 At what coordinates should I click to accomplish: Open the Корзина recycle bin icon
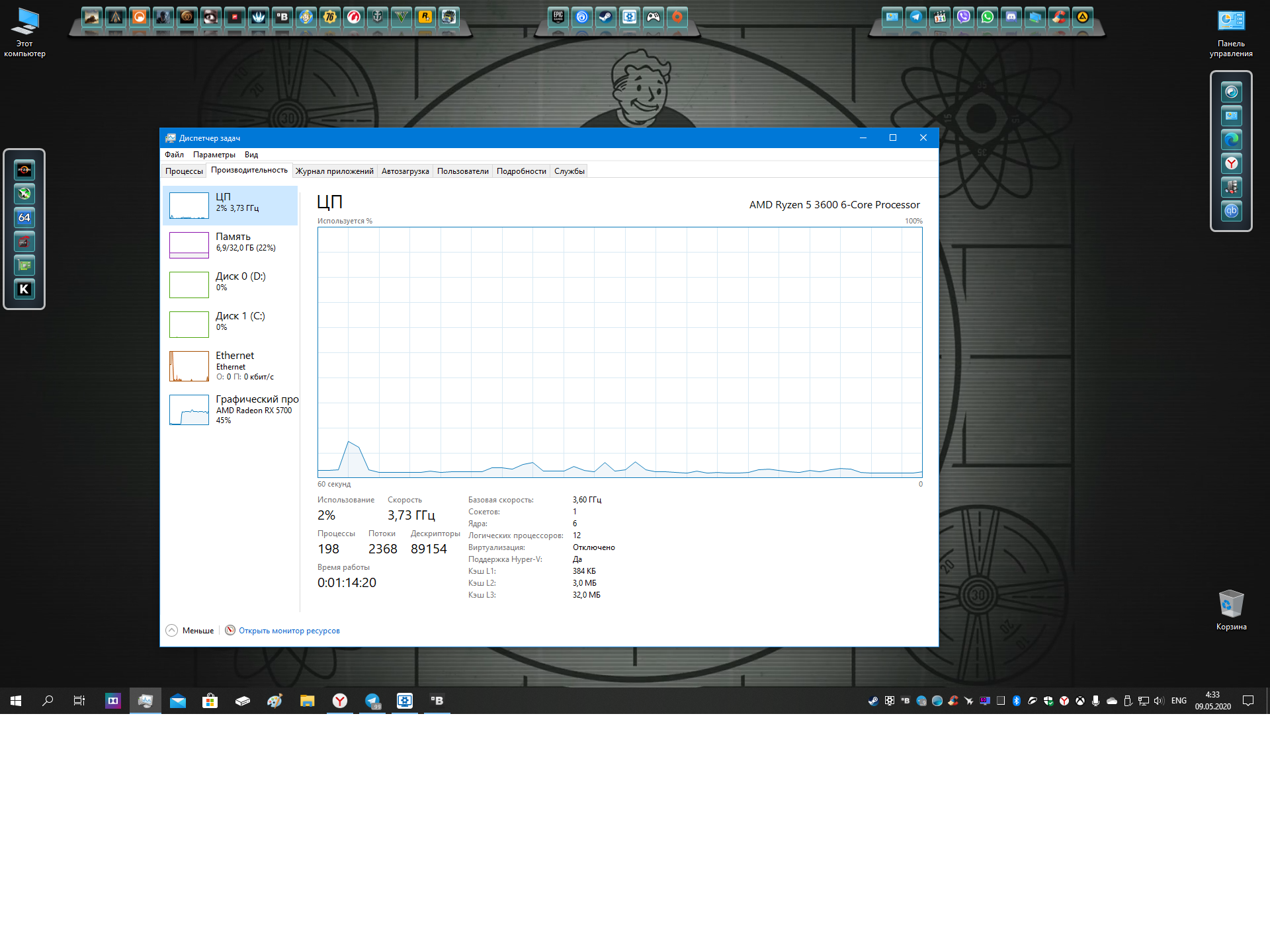1231,610
